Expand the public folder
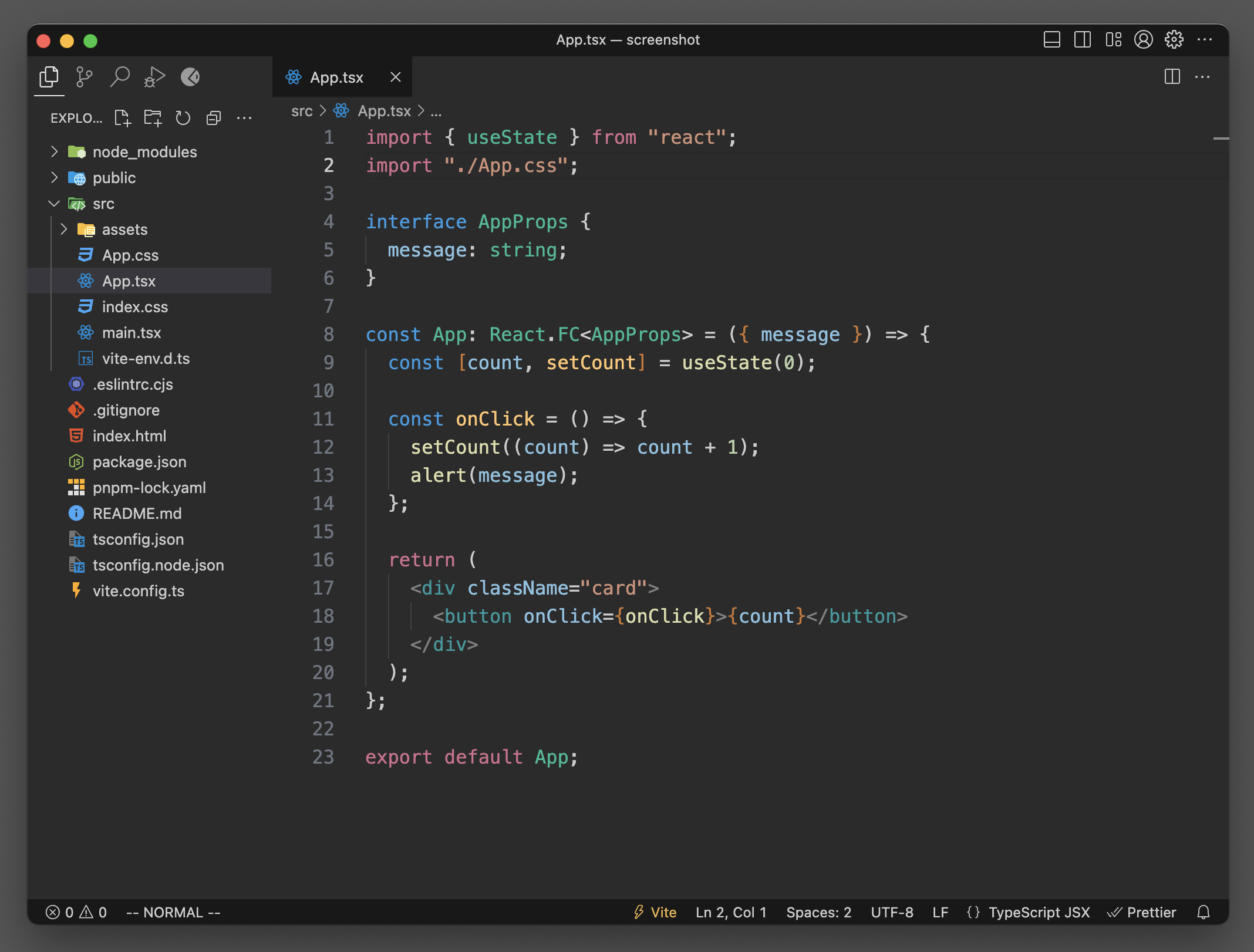The height and width of the screenshot is (952, 1254). click(149, 178)
